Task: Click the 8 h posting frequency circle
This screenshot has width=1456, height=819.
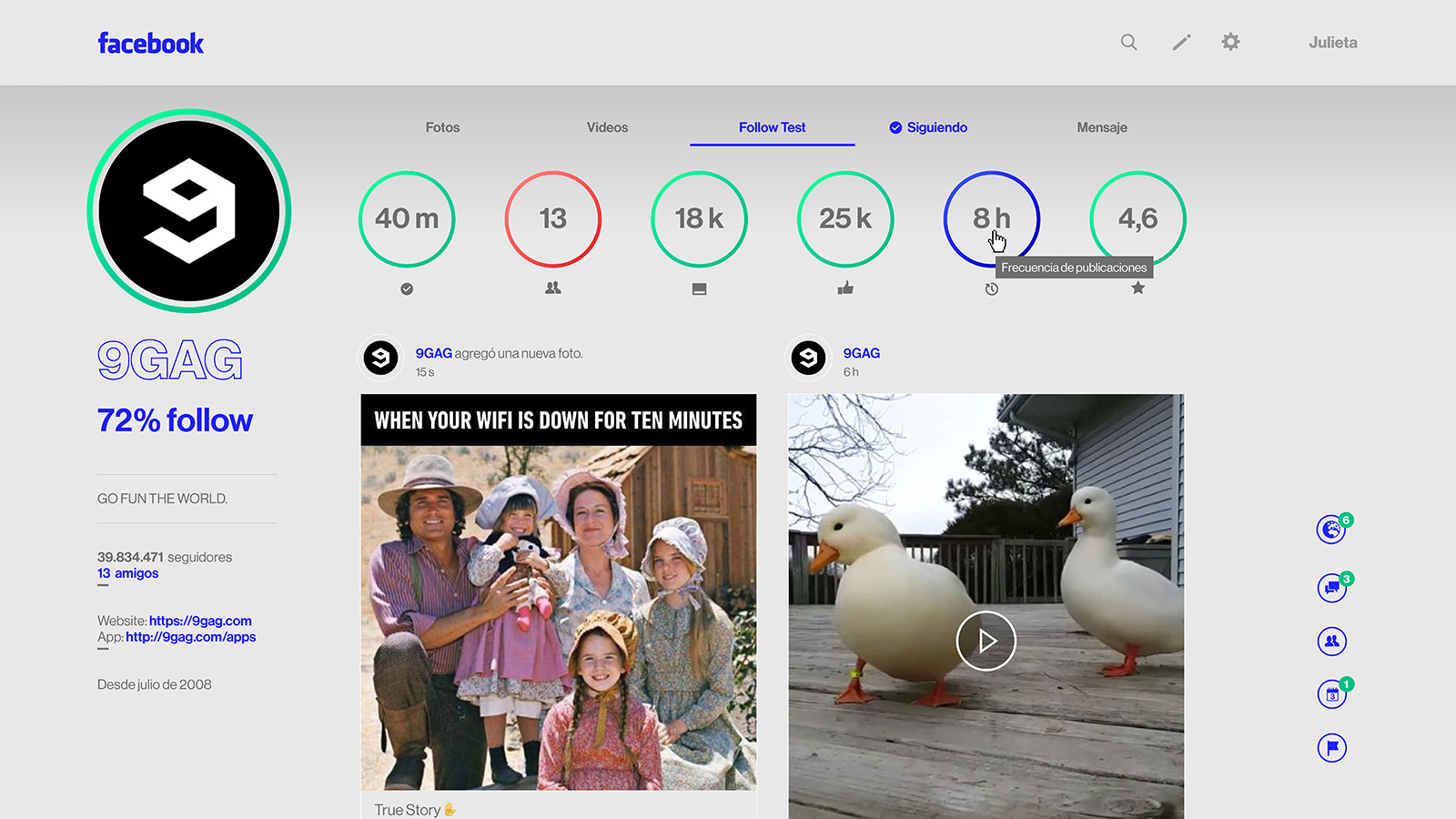Action: coord(991,218)
